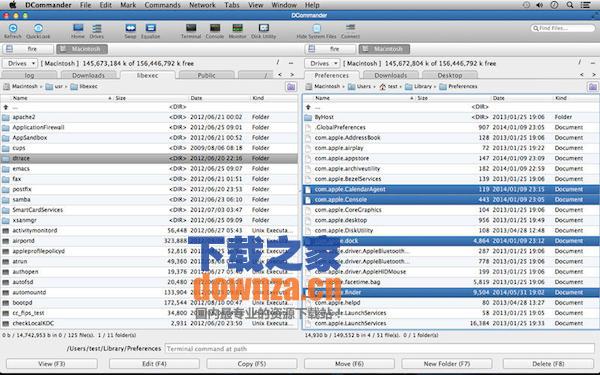The width and height of the screenshot is (600, 375).
Task: Select the apache2 folder
Action: point(149,117)
